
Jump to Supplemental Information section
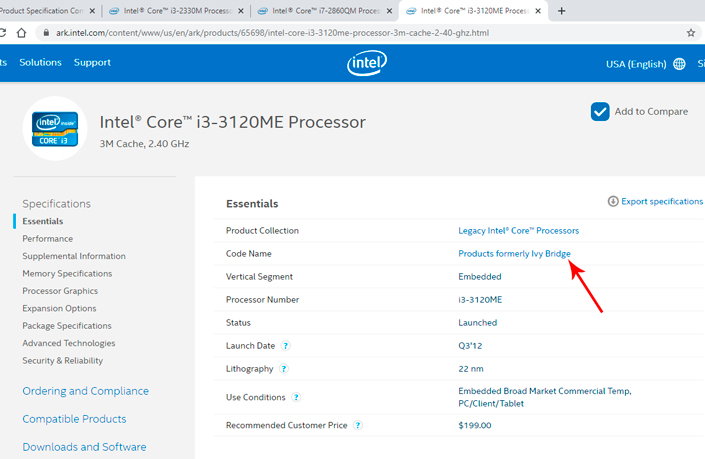tap(74, 256)
